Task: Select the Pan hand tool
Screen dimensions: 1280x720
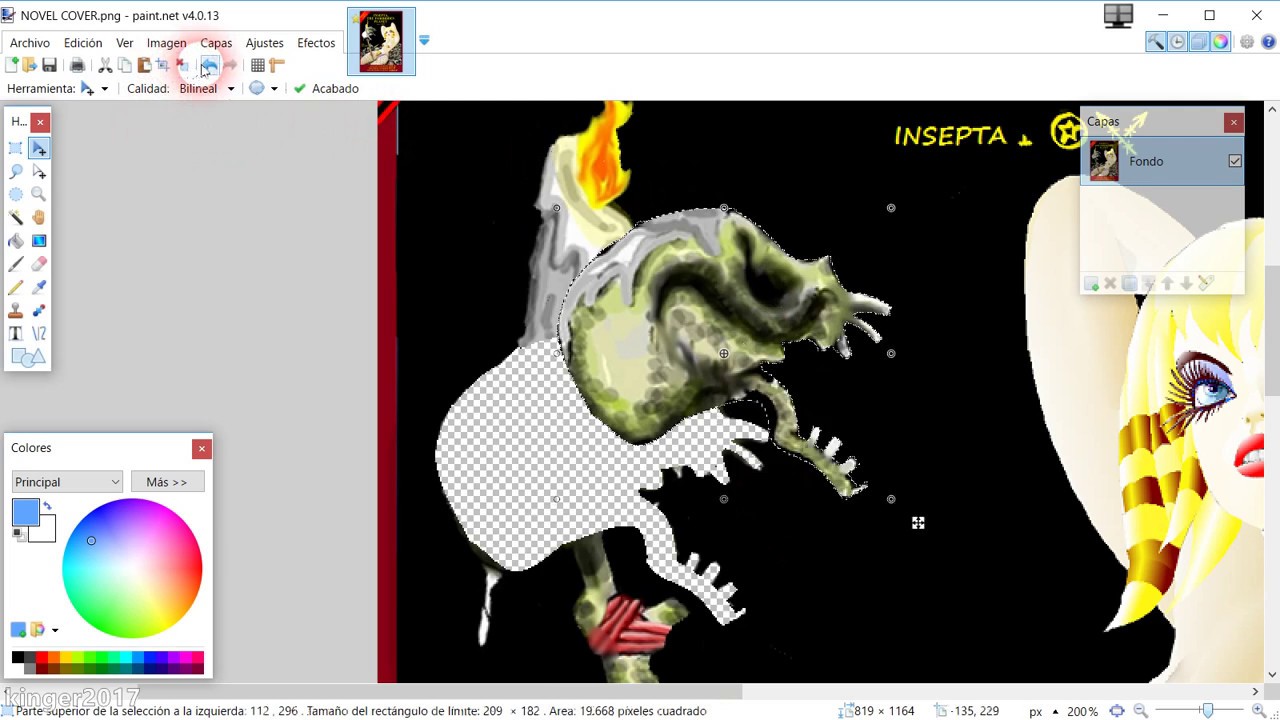Action: [x=39, y=217]
